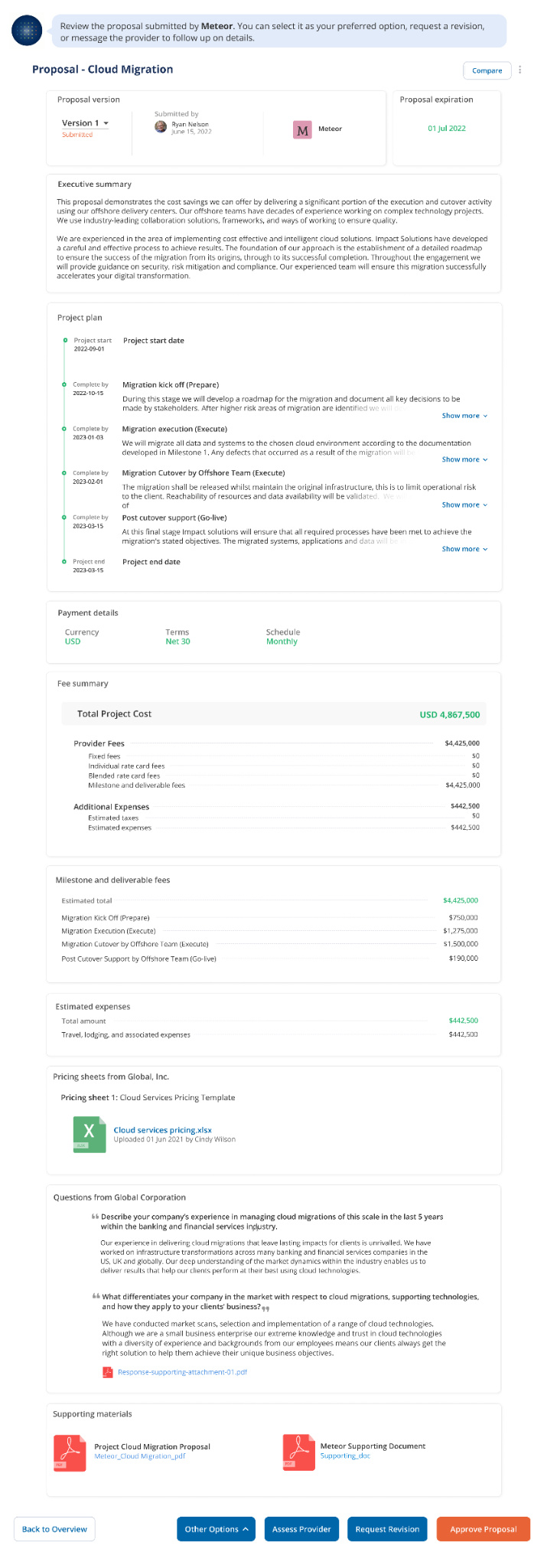Click the Pricing sheet 1: Cloud Services Pricing Template label
Viewport: 544px width, 1568px height.
tap(148, 1098)
